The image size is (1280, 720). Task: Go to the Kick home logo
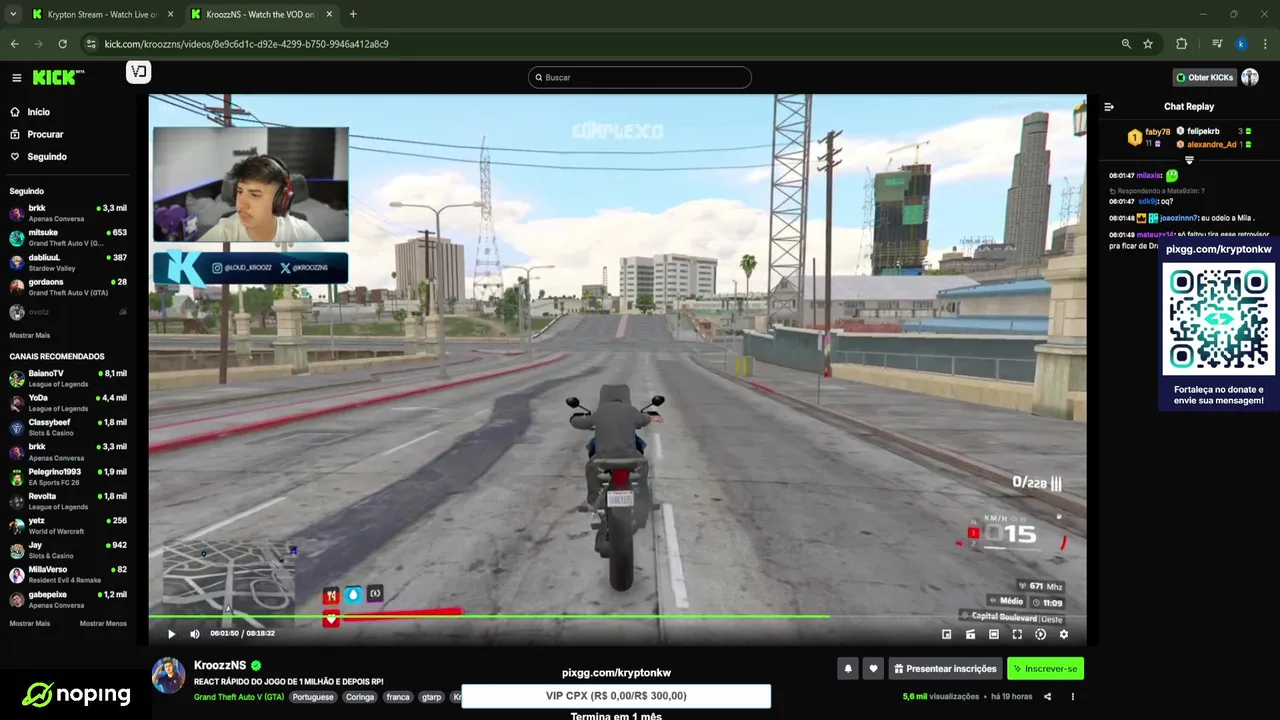tap(58, 77)
